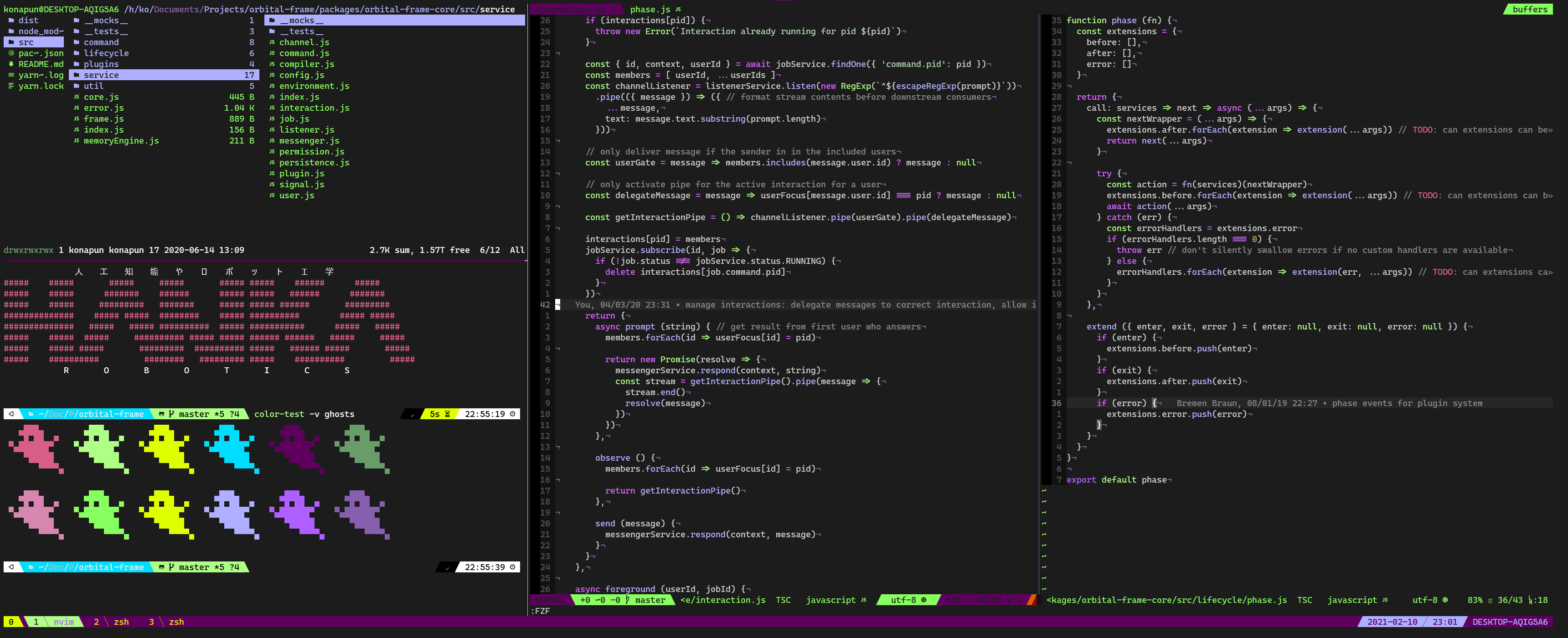Viewport: 1568px width, 638px height.
Task: Click the JS icon beside memoryEngine.js
Action: point(76,141)
